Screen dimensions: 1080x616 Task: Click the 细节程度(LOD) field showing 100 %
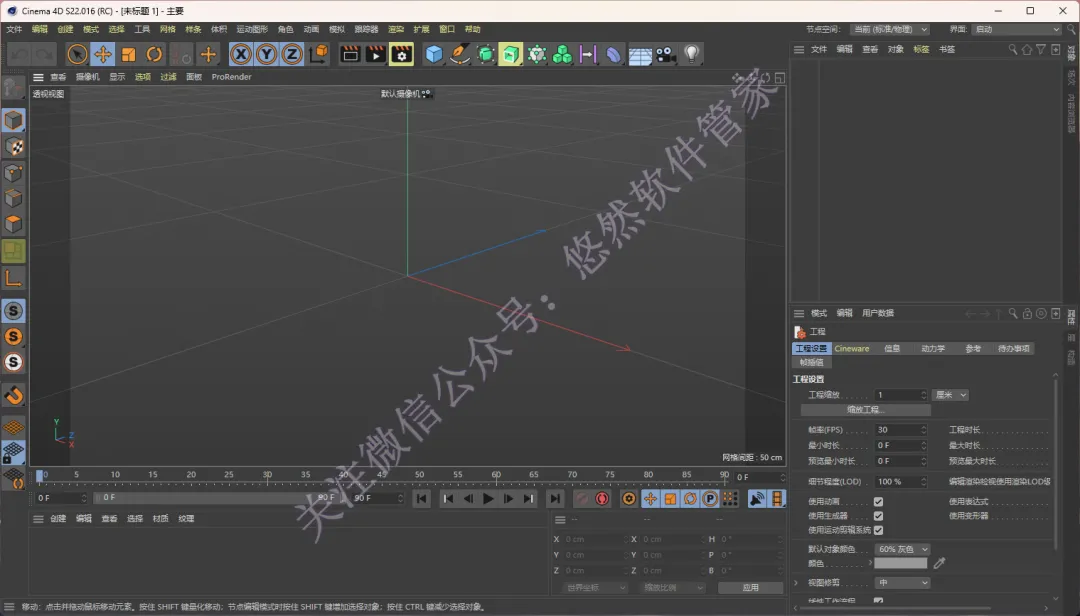902,482
